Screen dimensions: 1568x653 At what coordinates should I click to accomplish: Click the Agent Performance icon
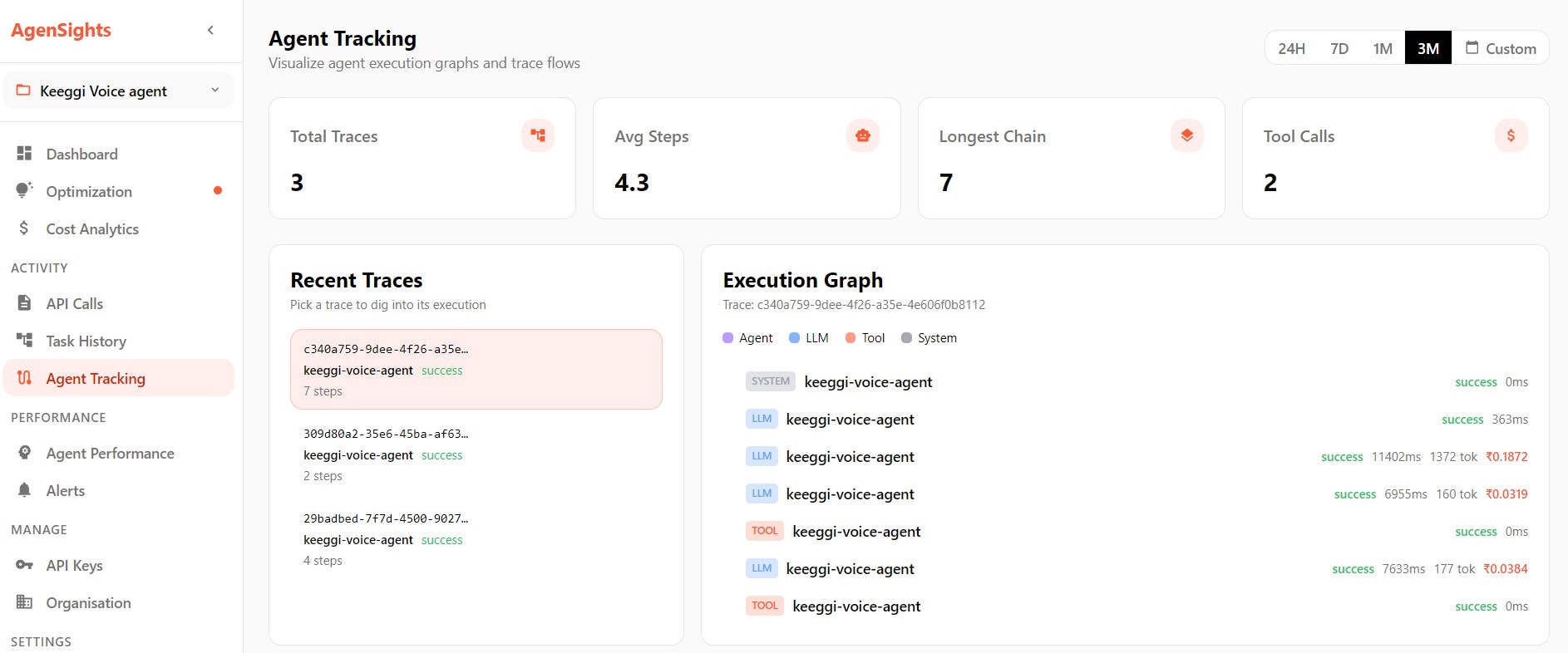(24, 452)
